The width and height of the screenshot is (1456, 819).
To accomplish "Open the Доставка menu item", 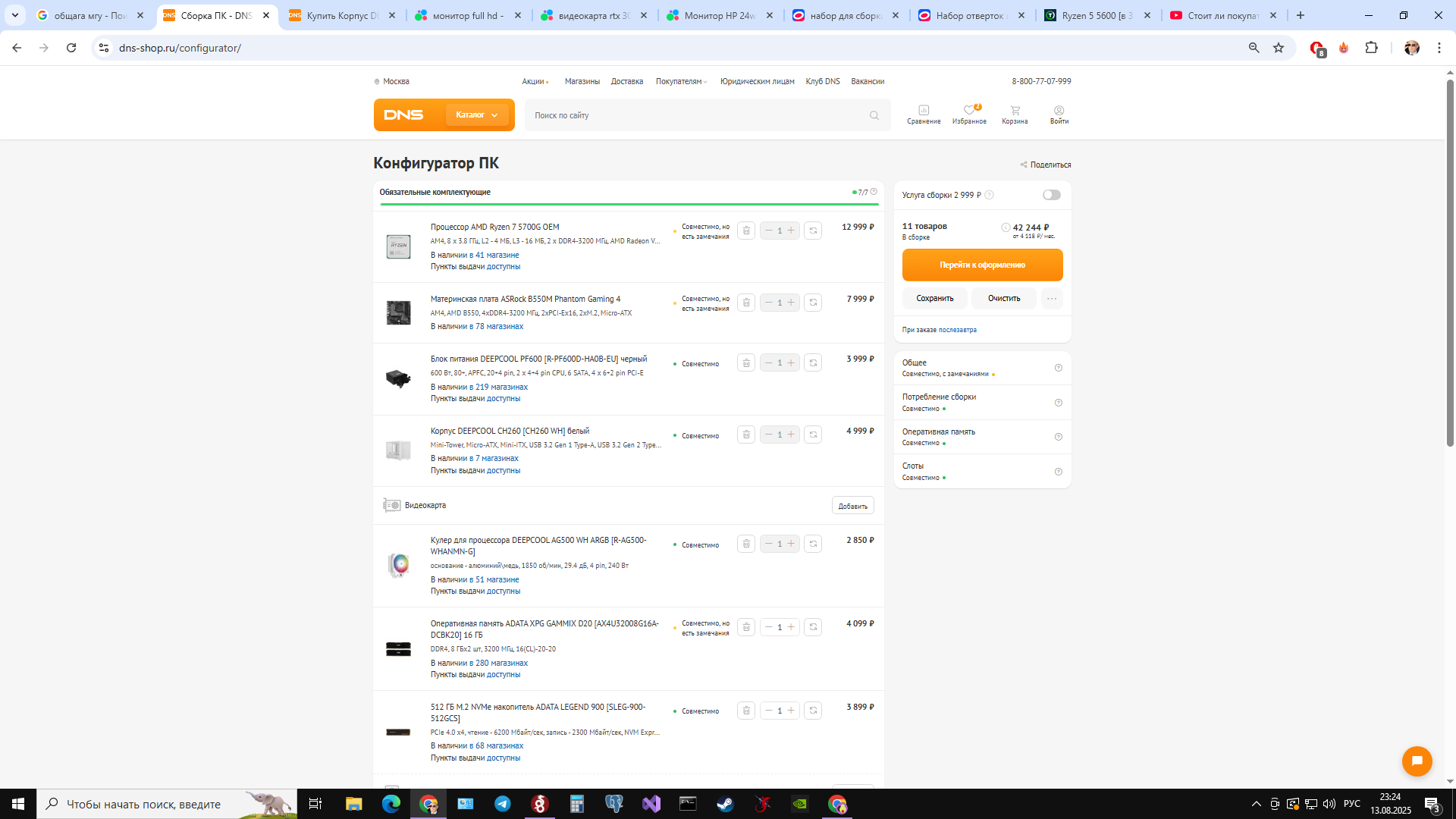I will tap(626, 81).
